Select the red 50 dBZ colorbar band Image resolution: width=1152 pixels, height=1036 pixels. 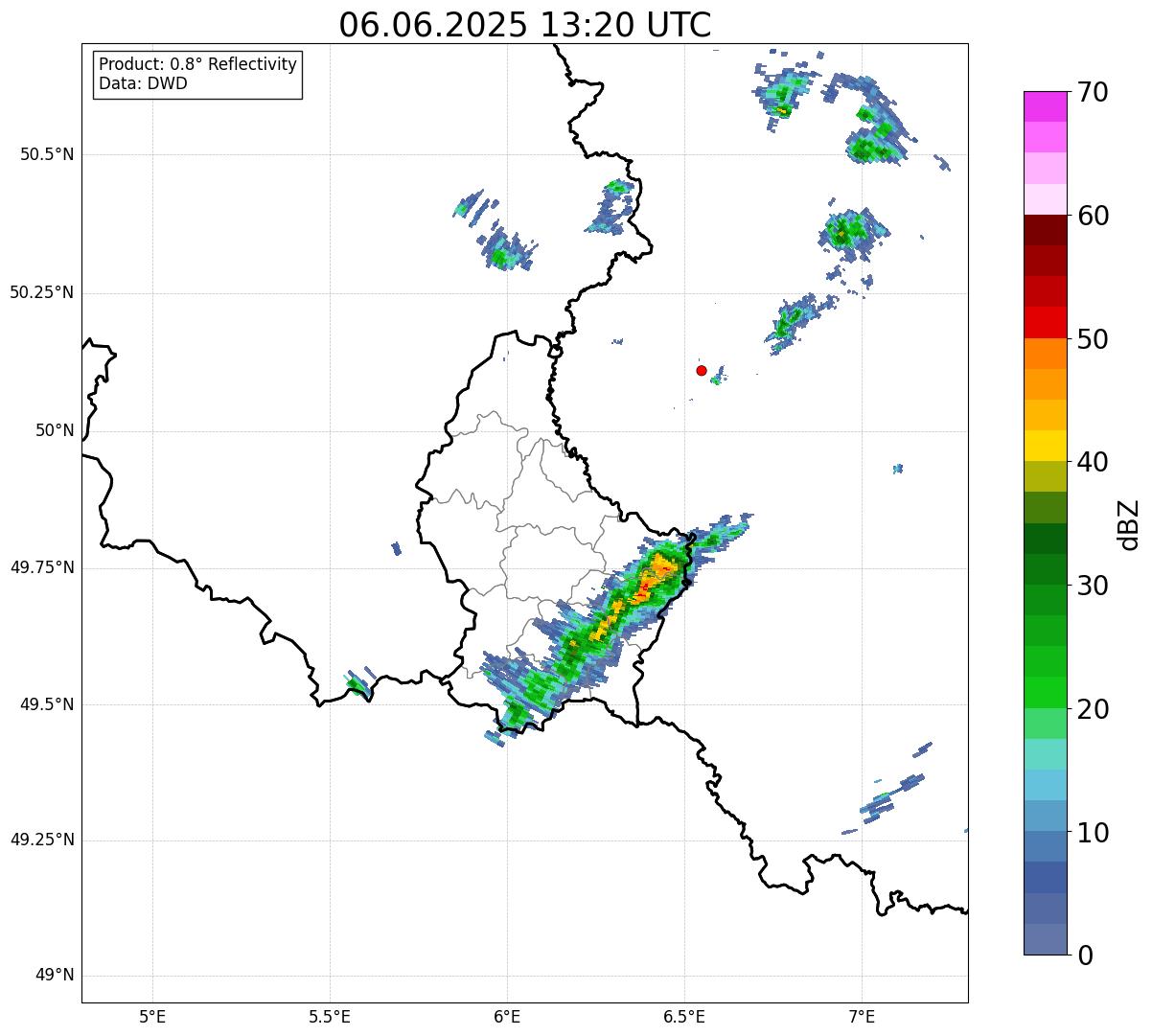[x=1045, y=322]
